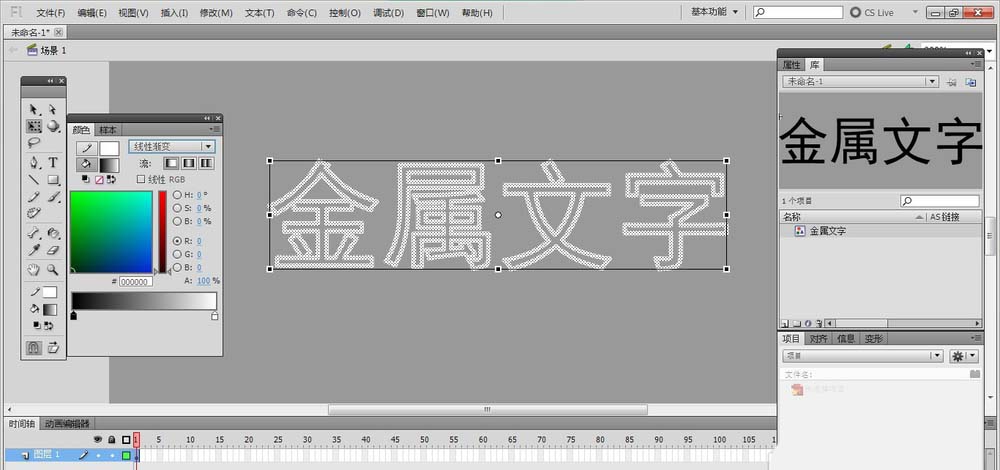Select Extend flow mode button
The width and height of the screenshot is (1000, 470).
[172, 164]
